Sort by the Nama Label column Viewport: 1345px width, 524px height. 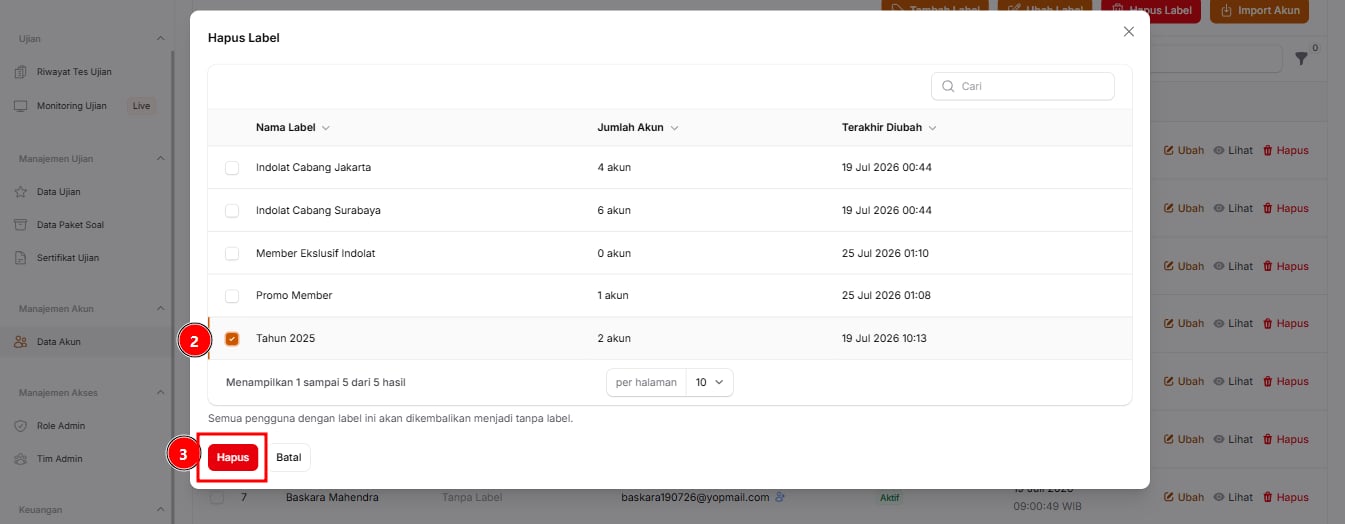point(293,128)
